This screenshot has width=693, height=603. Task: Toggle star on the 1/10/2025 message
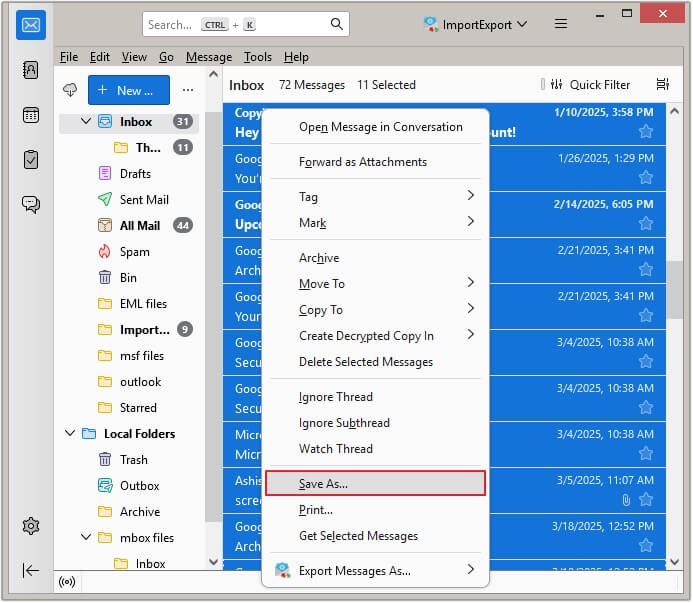click(645, 131)
